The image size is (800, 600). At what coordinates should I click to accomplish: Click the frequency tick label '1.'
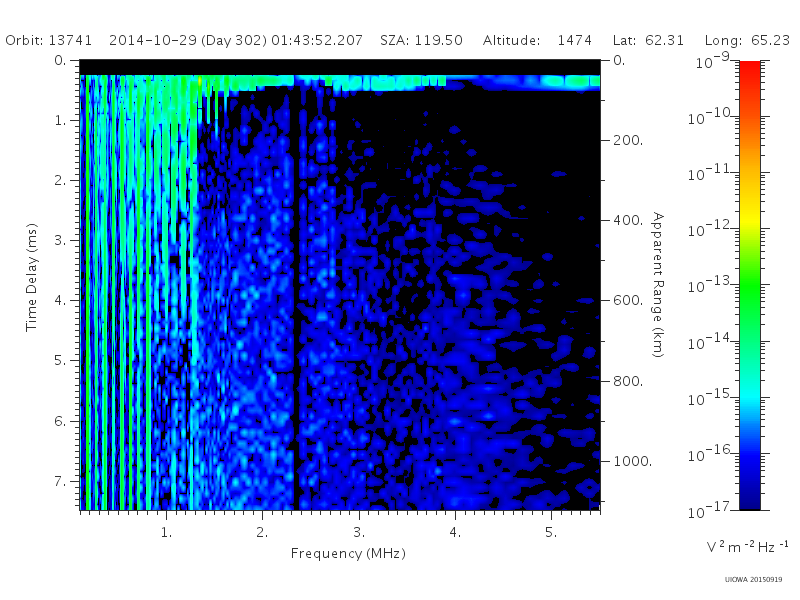[x=166, y=532]
